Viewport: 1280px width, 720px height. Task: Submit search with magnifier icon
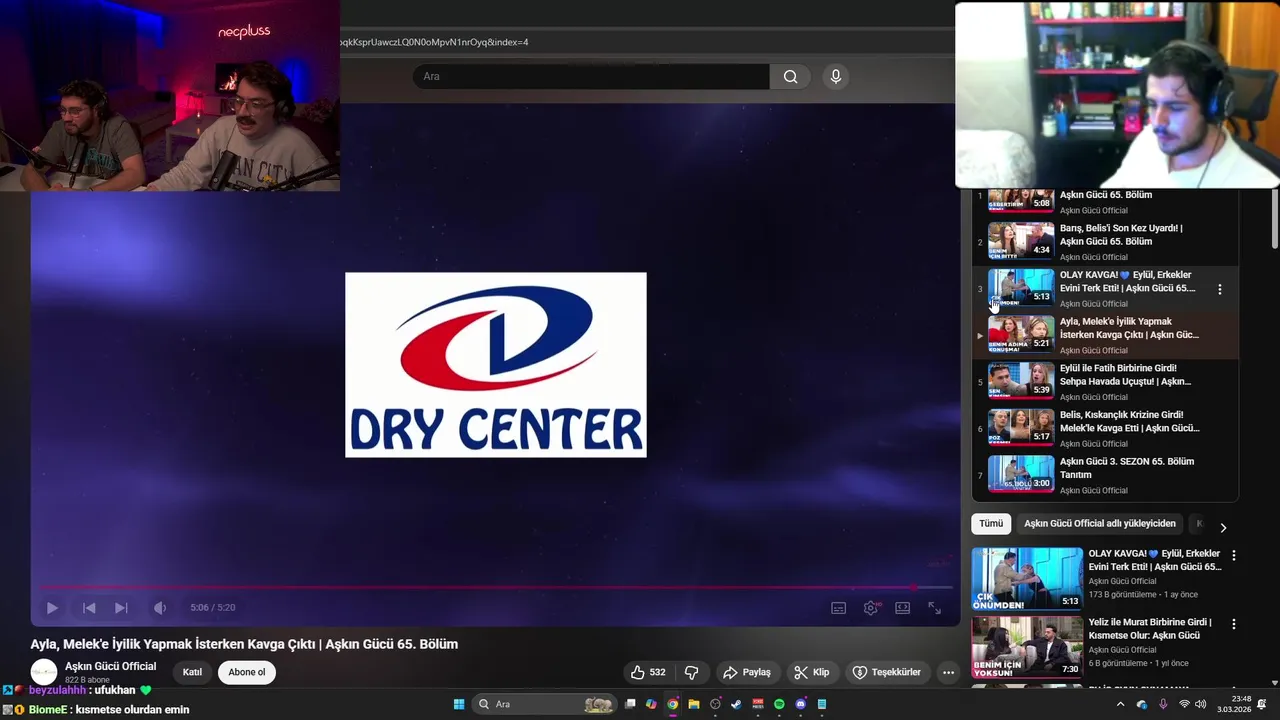coord(790,77)
